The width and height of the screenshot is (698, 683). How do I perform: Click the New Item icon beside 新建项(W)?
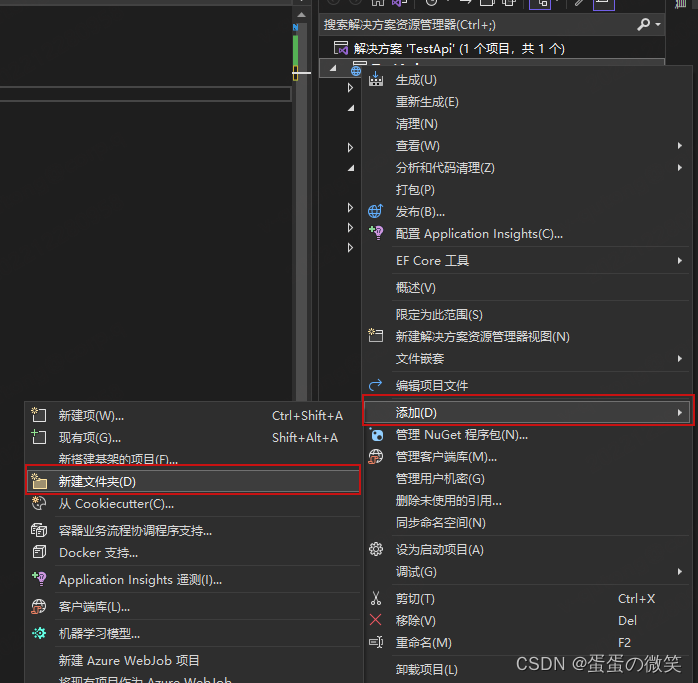[39, 415]
